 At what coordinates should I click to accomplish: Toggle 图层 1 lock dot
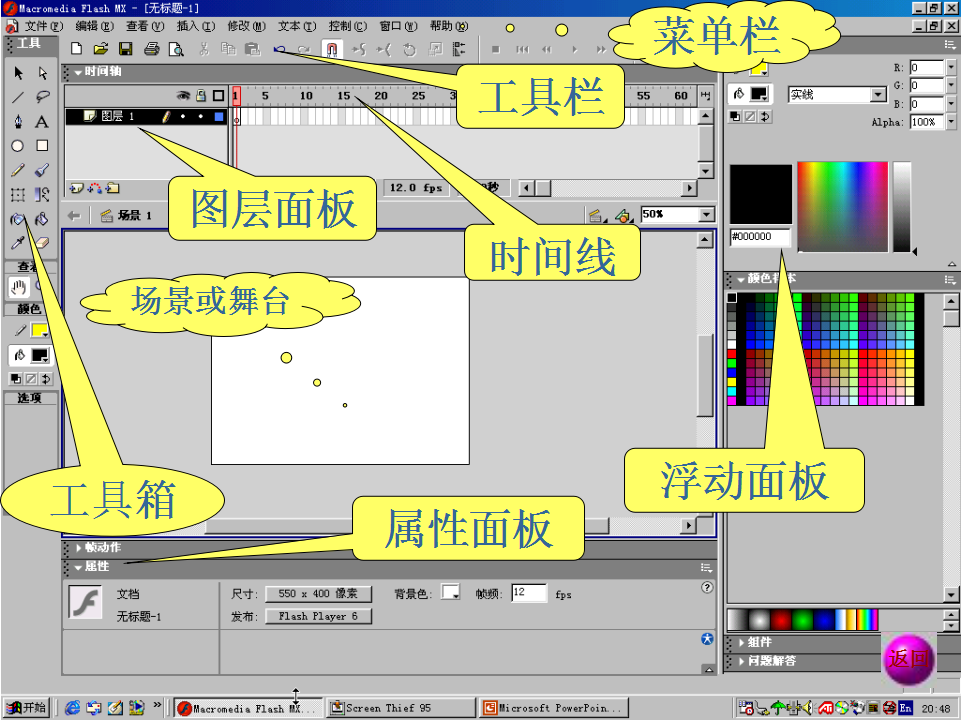pos(200,116)
